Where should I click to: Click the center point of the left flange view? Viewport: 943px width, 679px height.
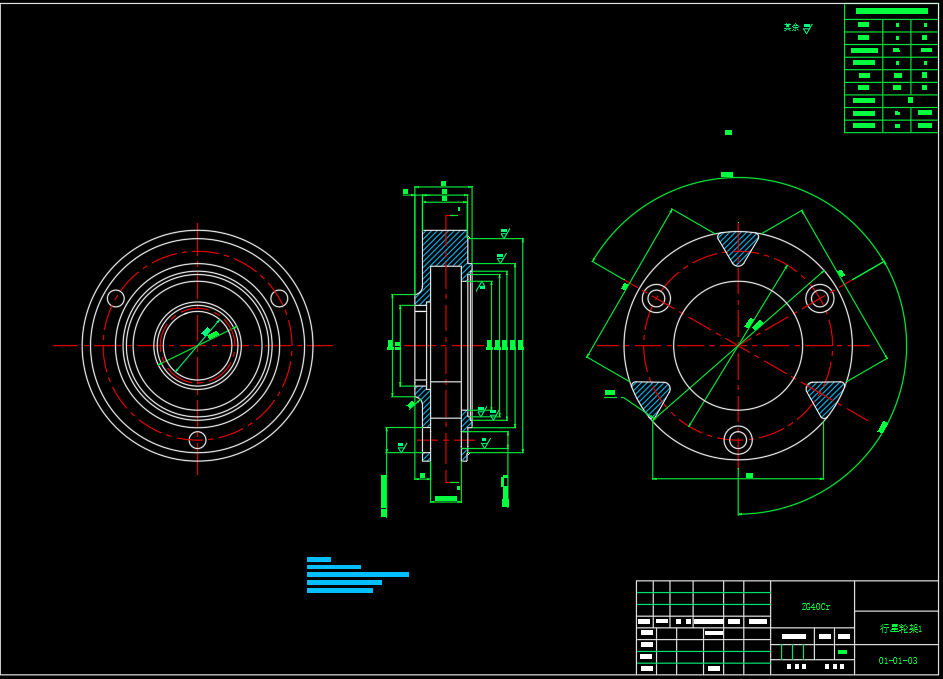pyautogui.click(x=197, y=345)
